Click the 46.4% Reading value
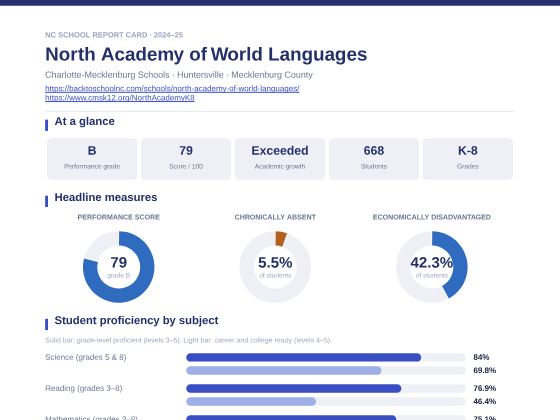This screenshot has height=420, width=560. 485,401
